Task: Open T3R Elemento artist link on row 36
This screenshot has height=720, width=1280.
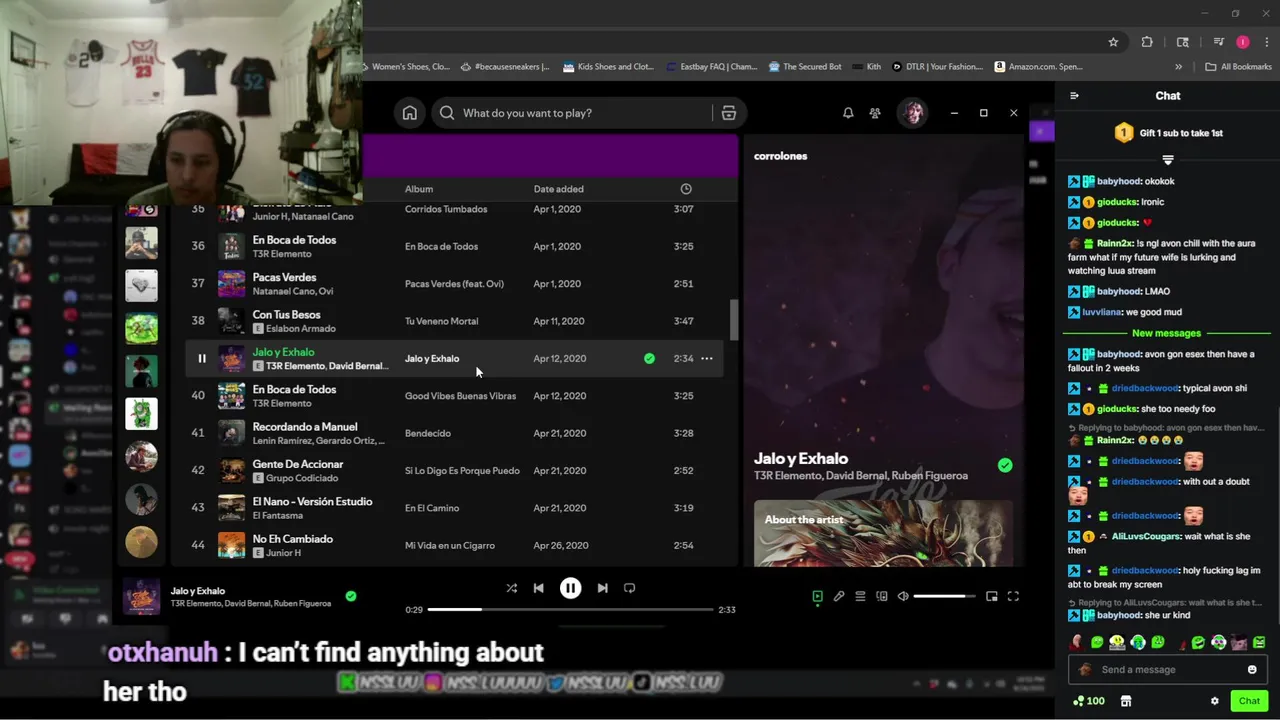Action: click(282, 254)
